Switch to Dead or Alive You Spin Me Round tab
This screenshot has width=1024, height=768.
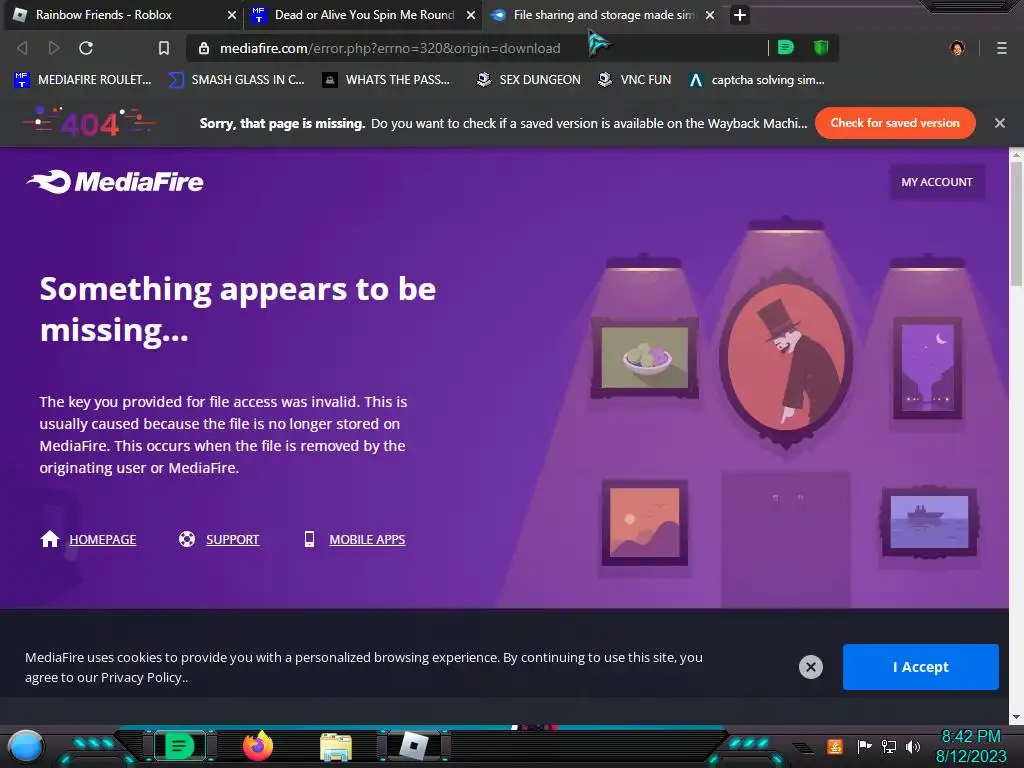click(x=362, y=15)
